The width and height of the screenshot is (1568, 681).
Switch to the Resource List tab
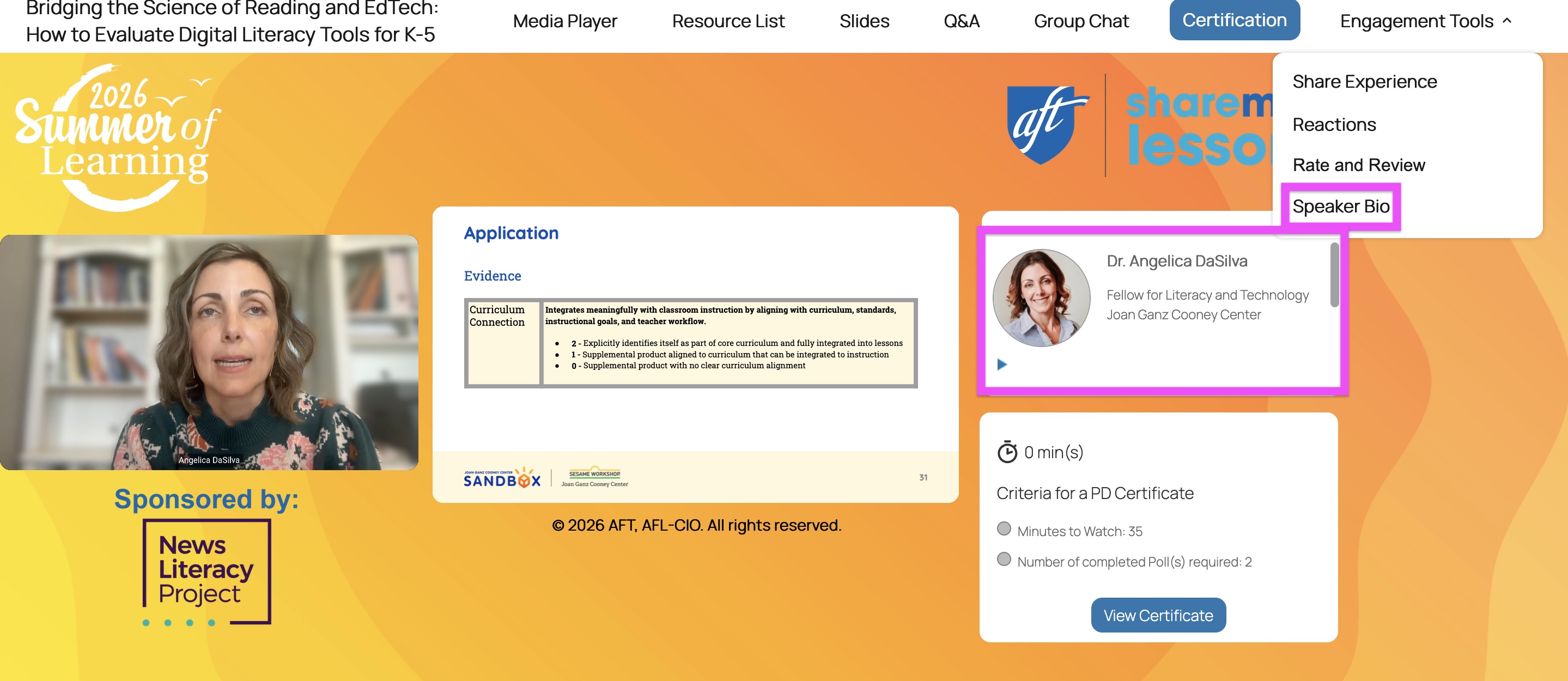point(728,21)
